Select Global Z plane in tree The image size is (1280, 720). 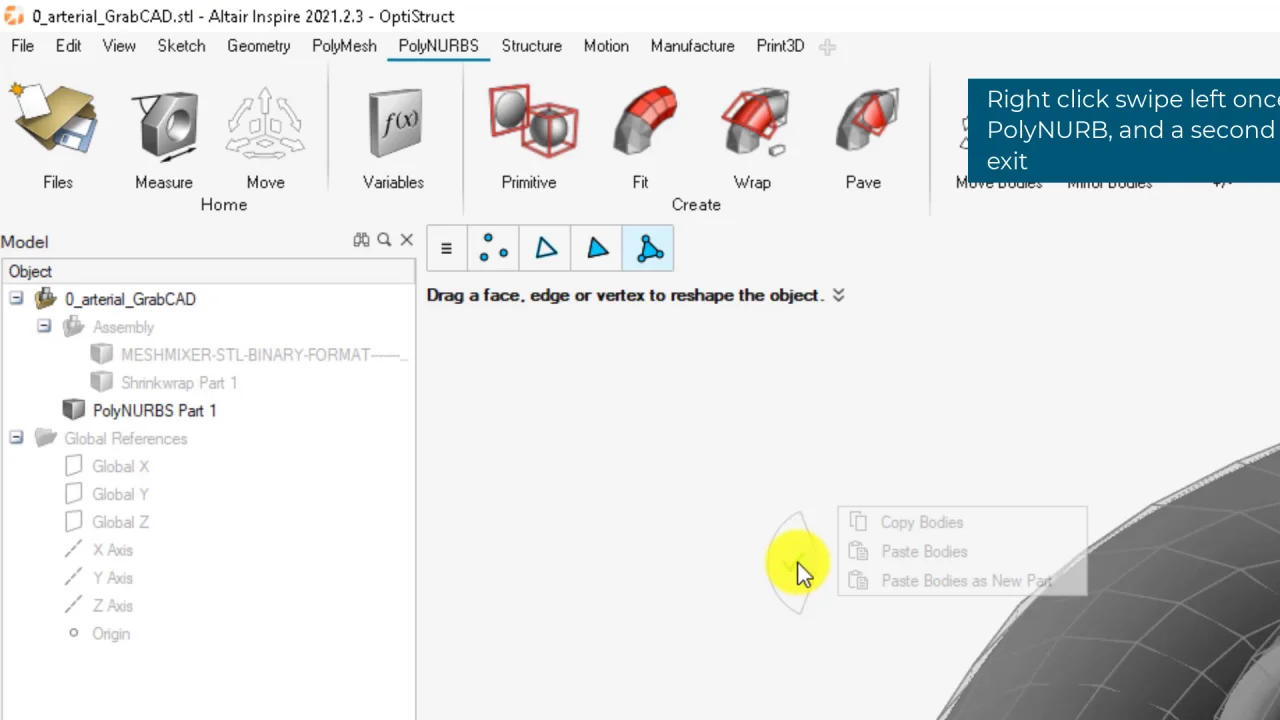coord(120,522)
